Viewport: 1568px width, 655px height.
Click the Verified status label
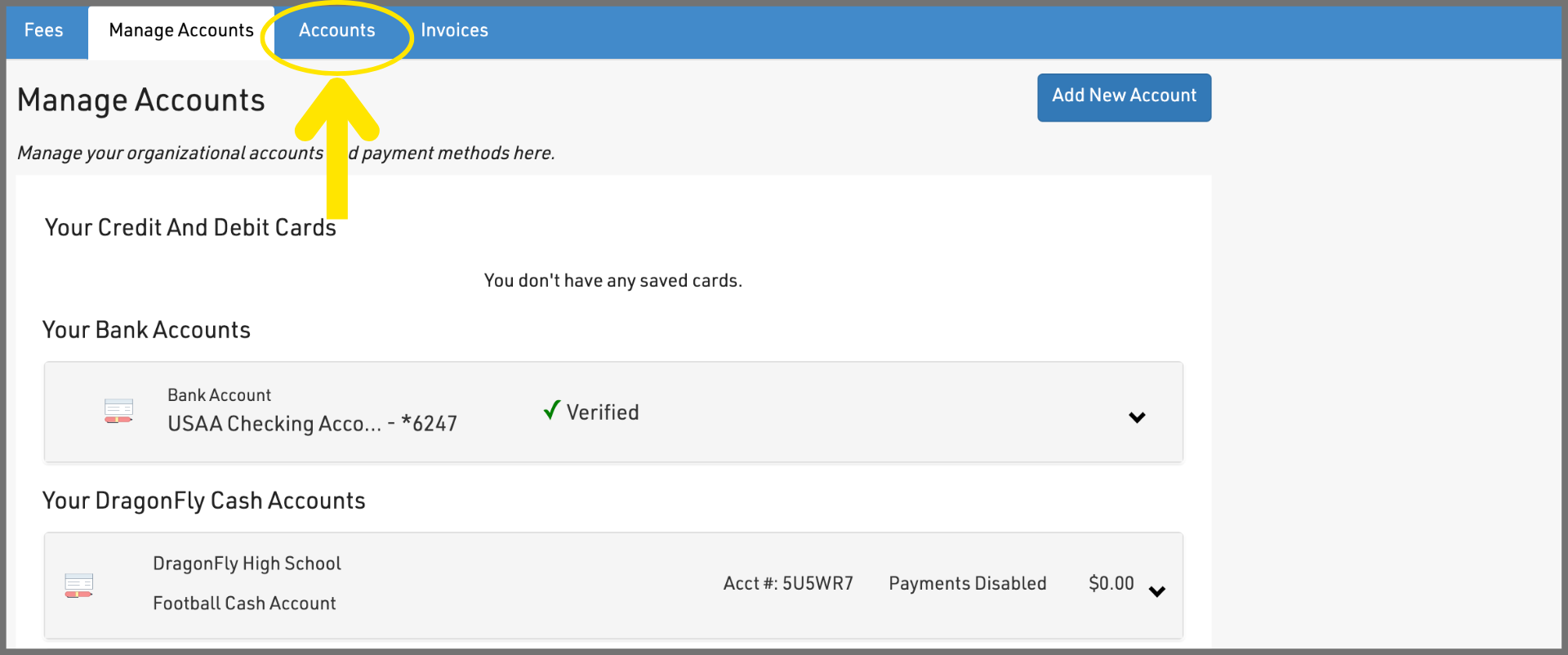tap(603, 412)
